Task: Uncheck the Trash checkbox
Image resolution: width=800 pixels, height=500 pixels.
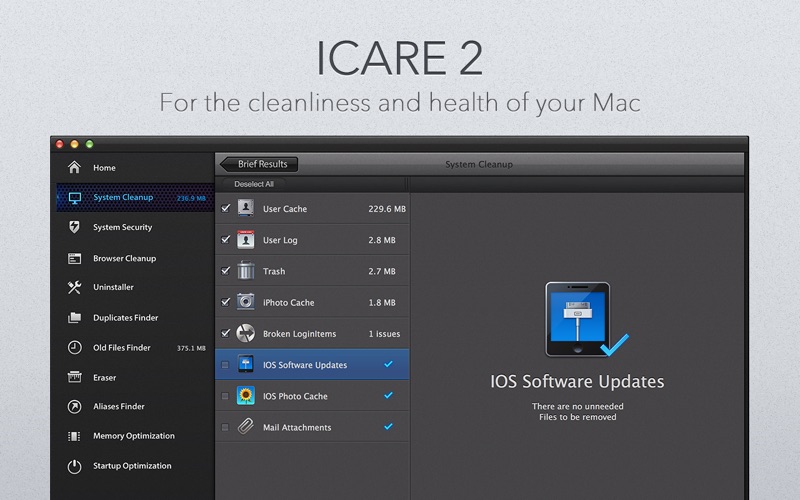Action: pos(226,270)
